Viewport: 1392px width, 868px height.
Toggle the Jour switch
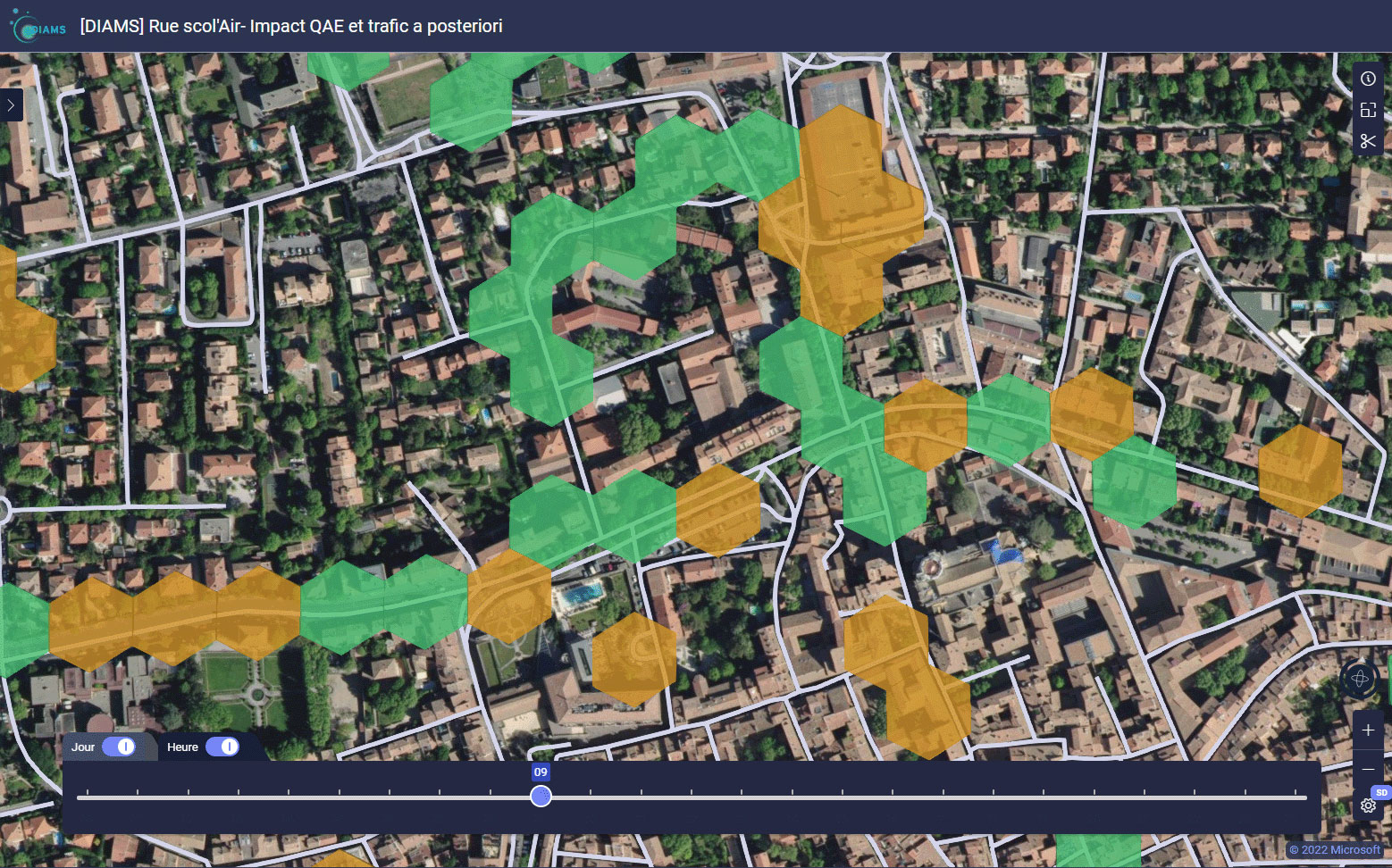(119, 747)
